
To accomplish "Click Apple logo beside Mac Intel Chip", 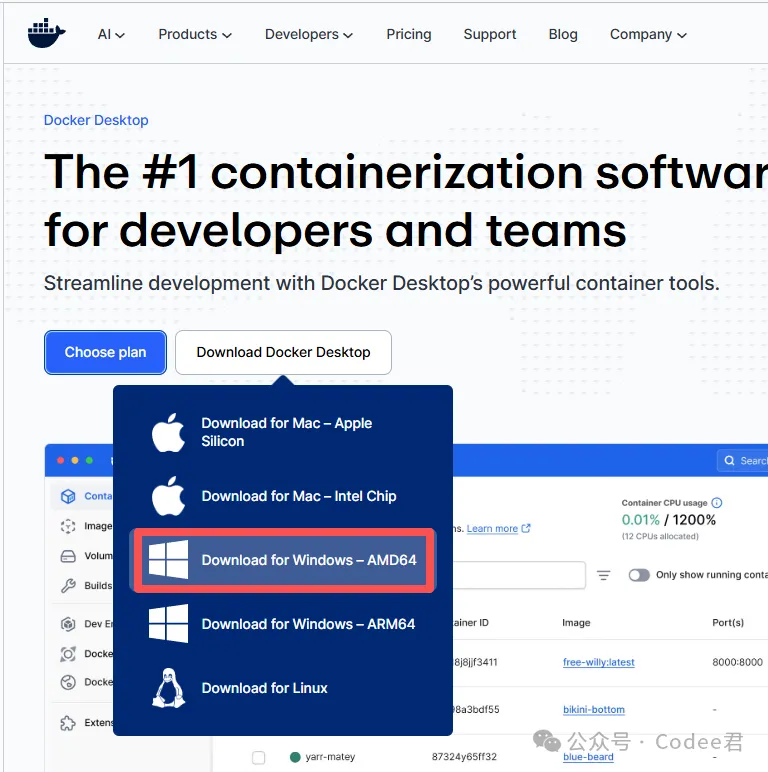I will (x=168, y=496).
